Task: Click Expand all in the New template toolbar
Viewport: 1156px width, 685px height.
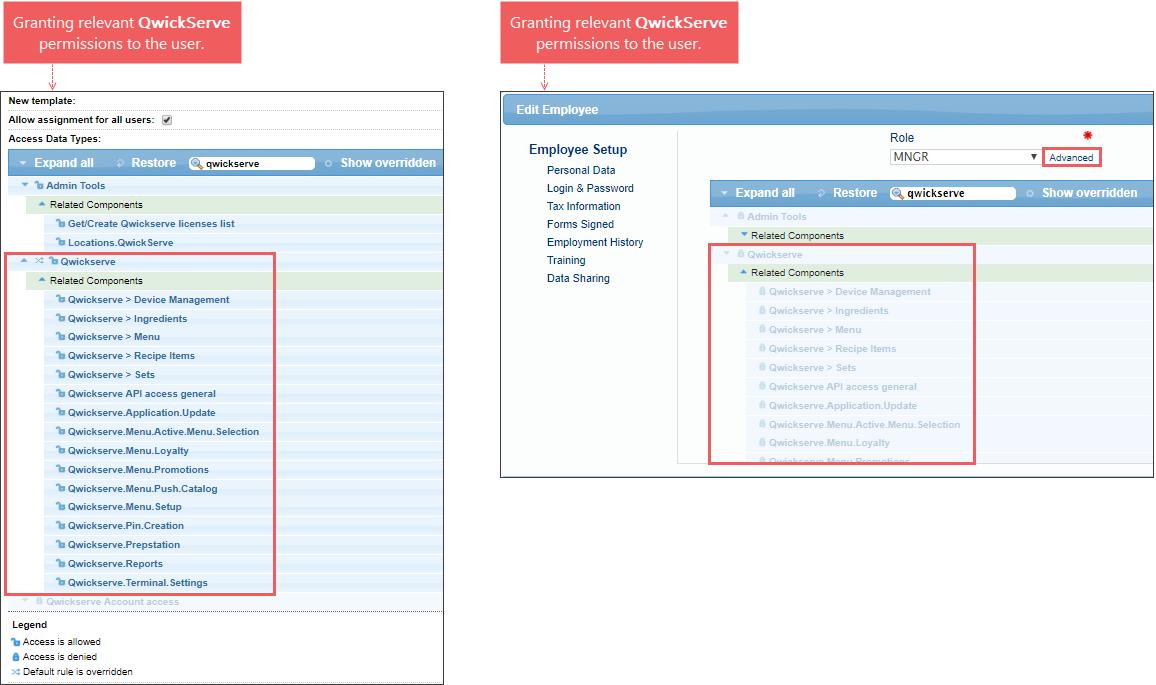Action: point(63,163)
